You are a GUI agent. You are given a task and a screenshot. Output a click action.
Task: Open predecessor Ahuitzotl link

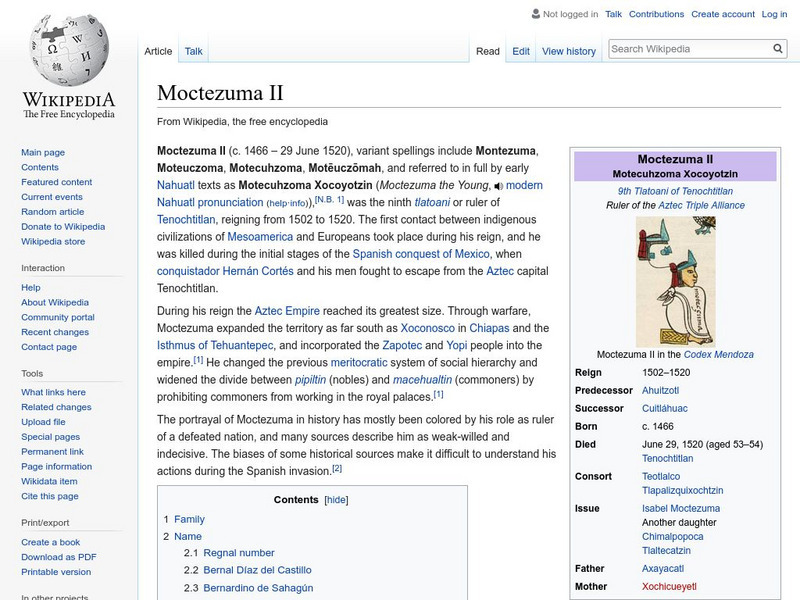tap(660, 391)
